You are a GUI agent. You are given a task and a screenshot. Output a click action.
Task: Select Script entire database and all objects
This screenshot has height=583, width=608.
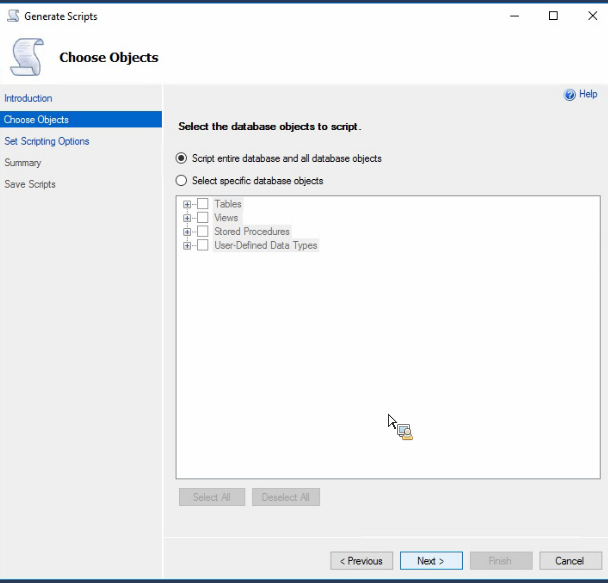[181, 158]
